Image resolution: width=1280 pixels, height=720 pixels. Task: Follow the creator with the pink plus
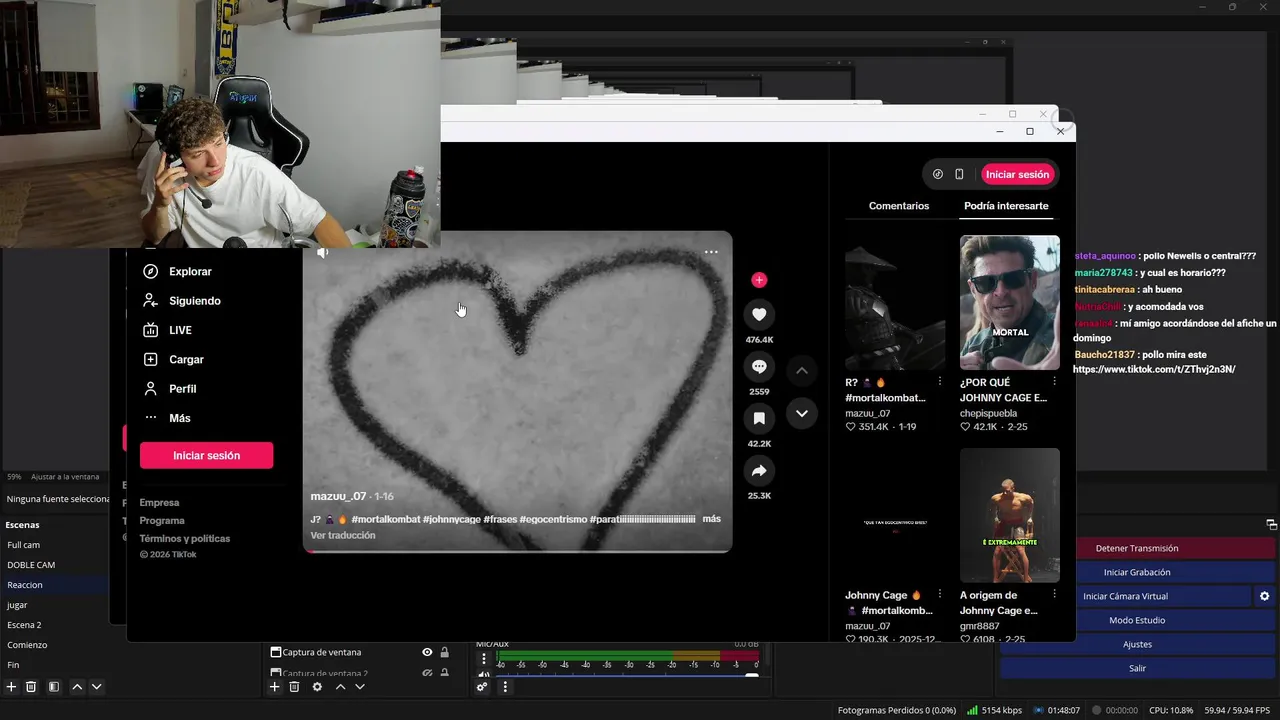(759, 280)
